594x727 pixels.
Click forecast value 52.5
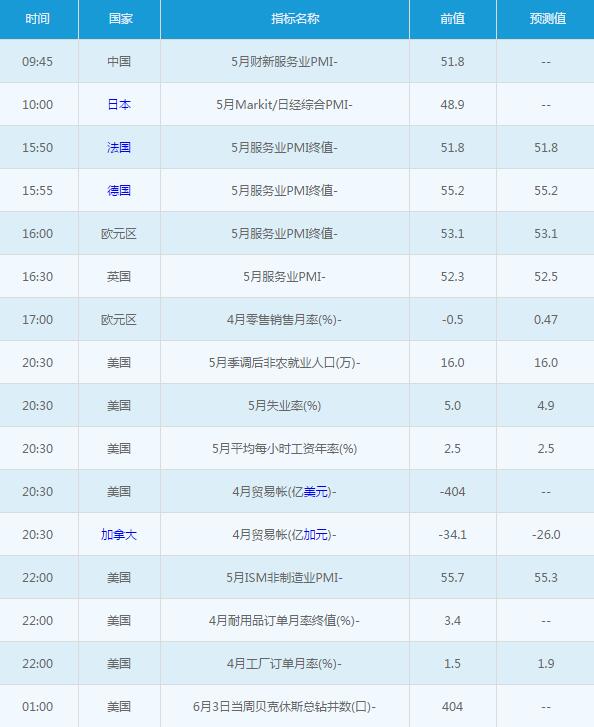pyautogui.click(x=546, y=277)
